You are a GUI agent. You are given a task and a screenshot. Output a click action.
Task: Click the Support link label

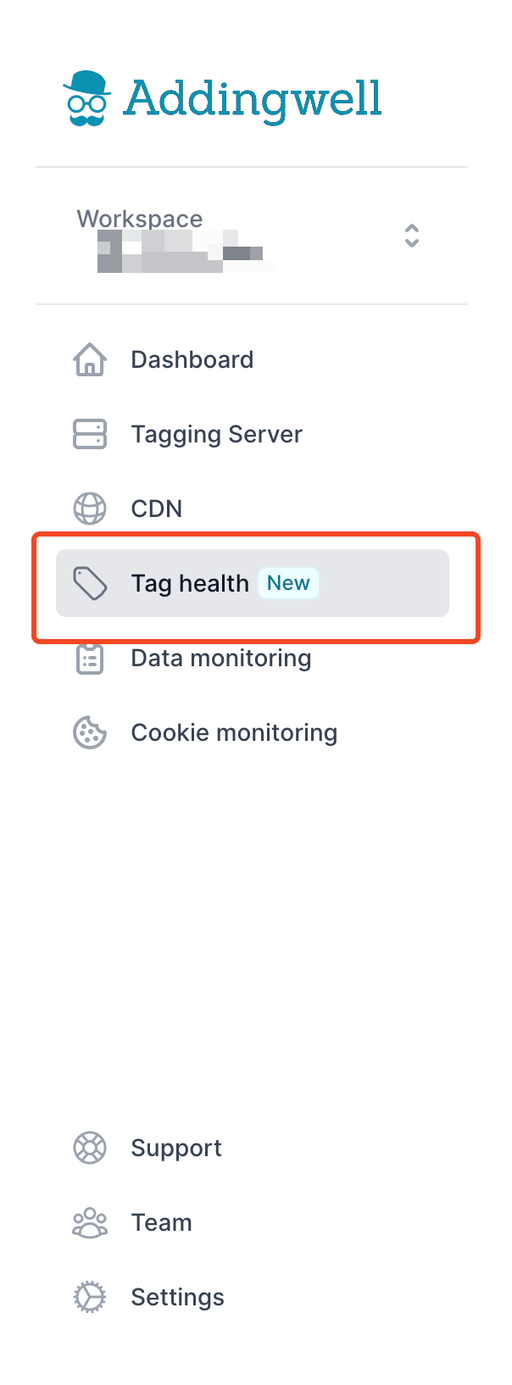click(176, 1148)
